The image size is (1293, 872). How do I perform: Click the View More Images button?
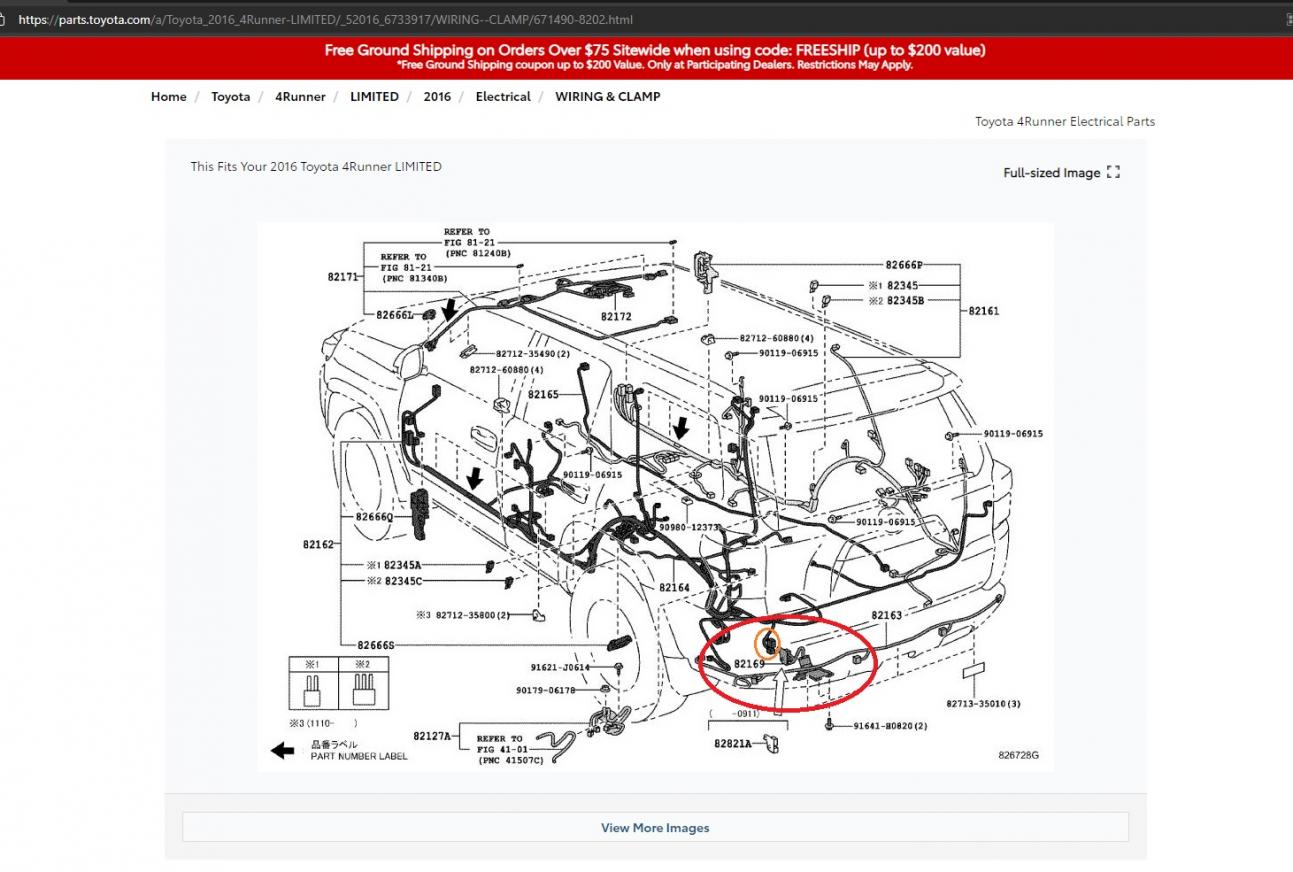coord(655,827)
